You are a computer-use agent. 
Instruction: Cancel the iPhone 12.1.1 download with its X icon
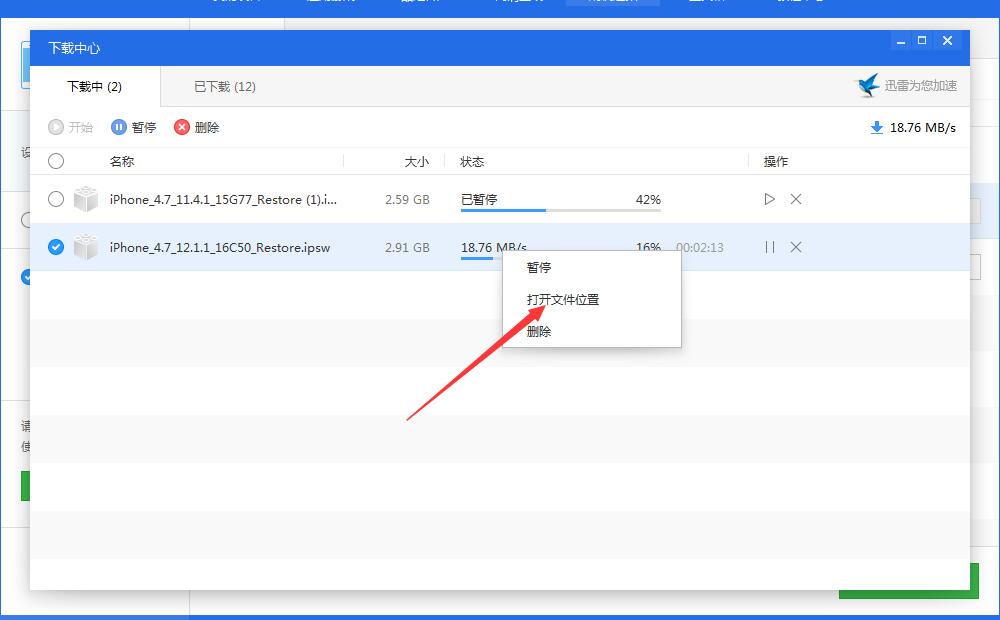pos(796,247)
